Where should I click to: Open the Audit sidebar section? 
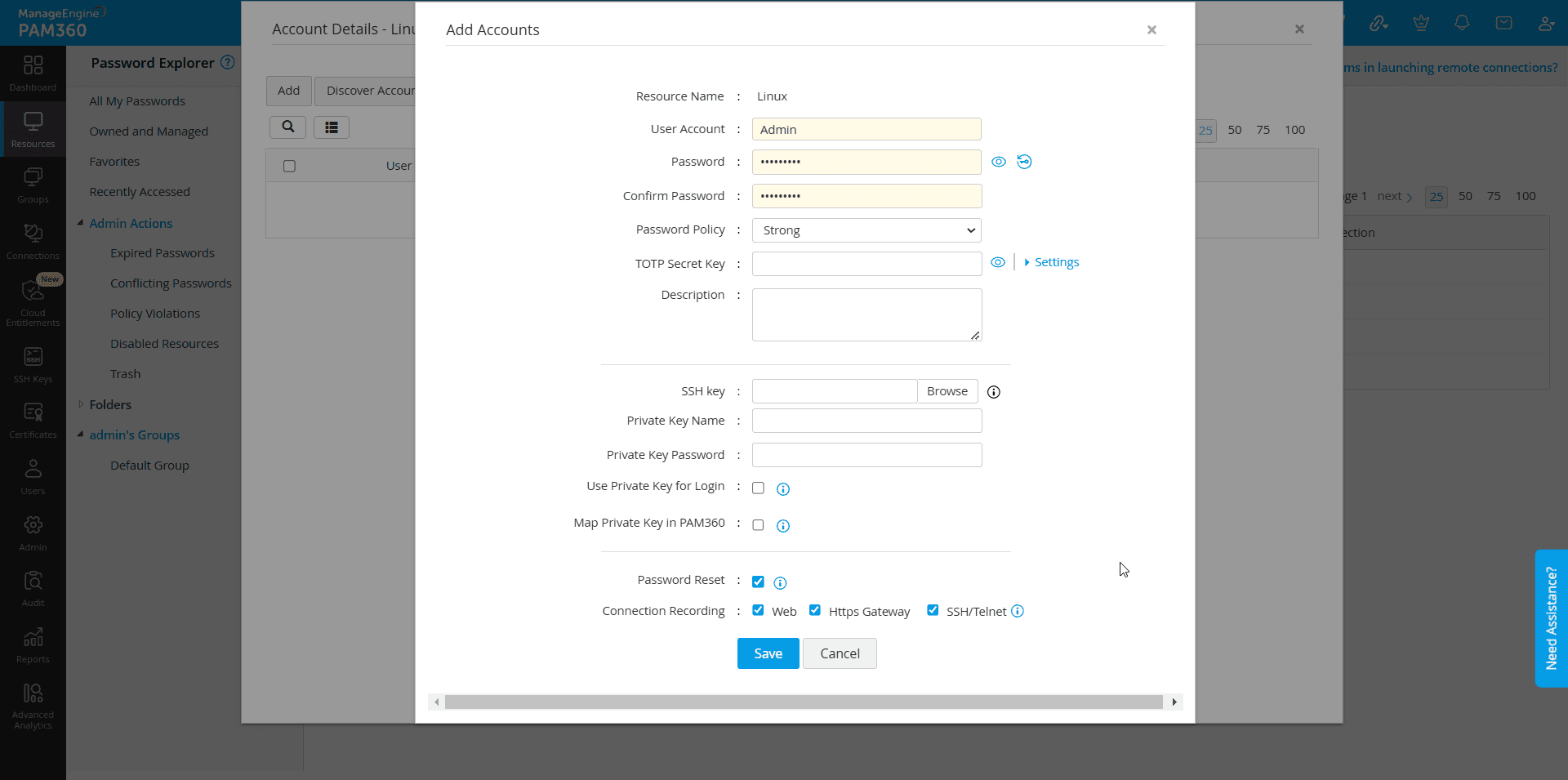point(33,588)
